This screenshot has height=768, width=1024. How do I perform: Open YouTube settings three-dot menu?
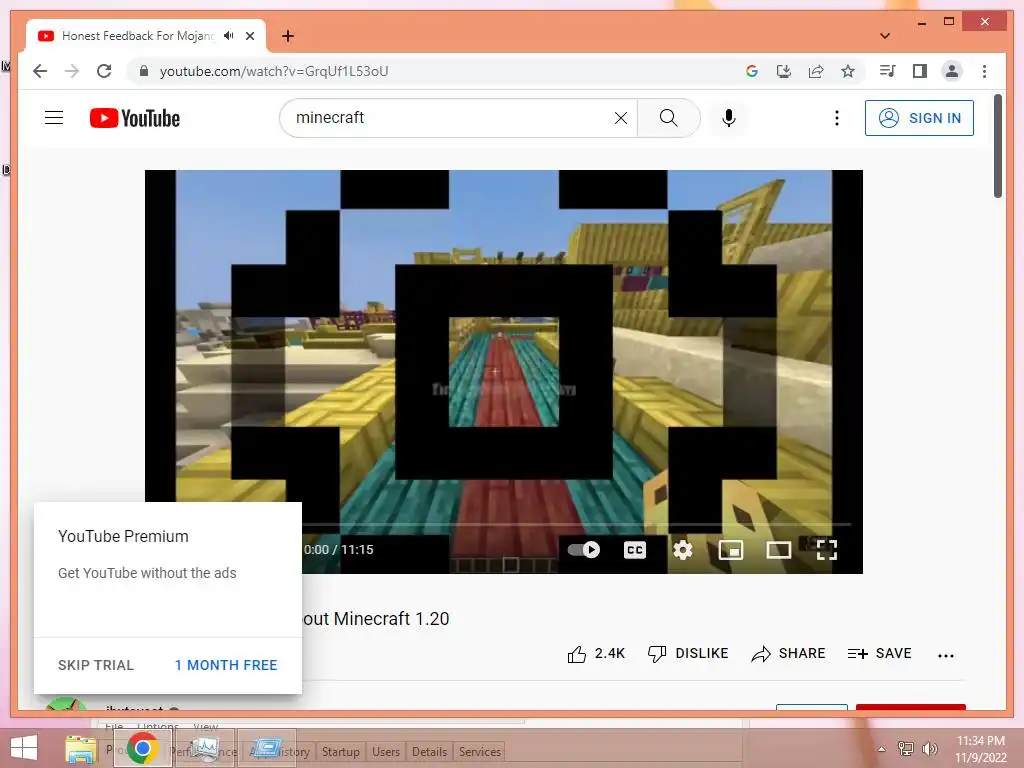pyautogui.click(x=837, y=118)
